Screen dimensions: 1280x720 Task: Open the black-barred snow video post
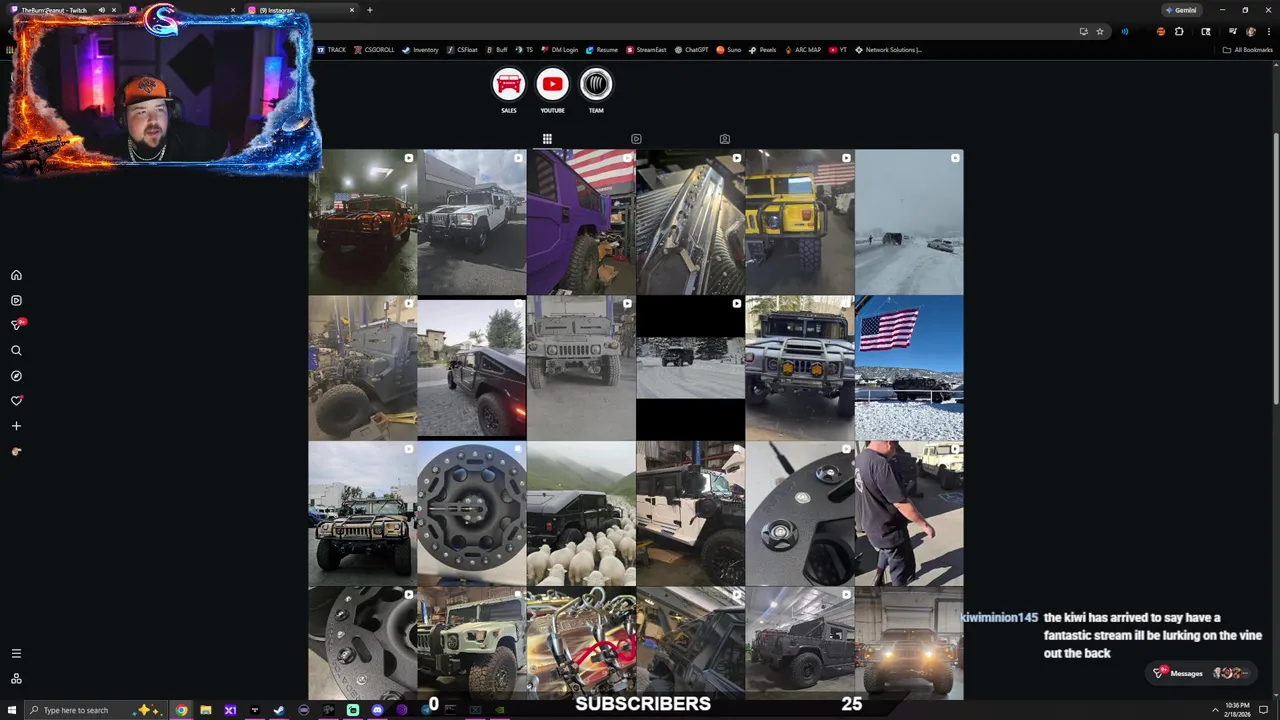coord(690,368)
